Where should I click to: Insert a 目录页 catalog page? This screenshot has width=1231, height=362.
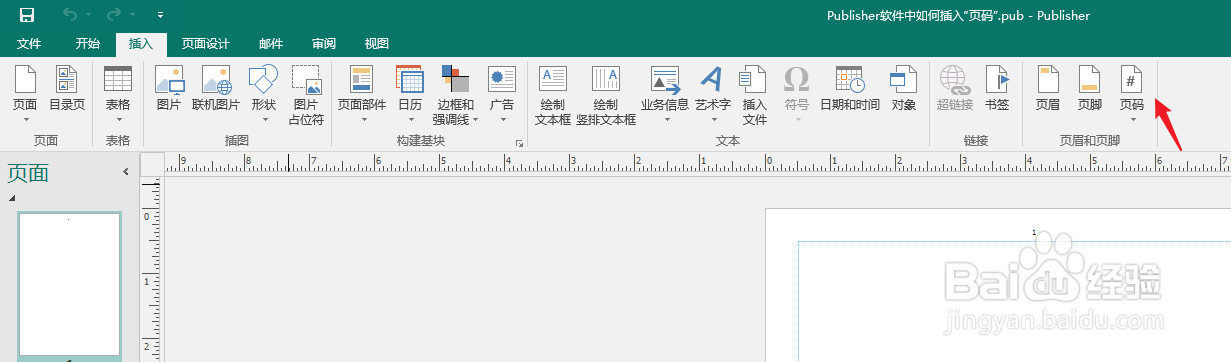[x=67, y=88]
